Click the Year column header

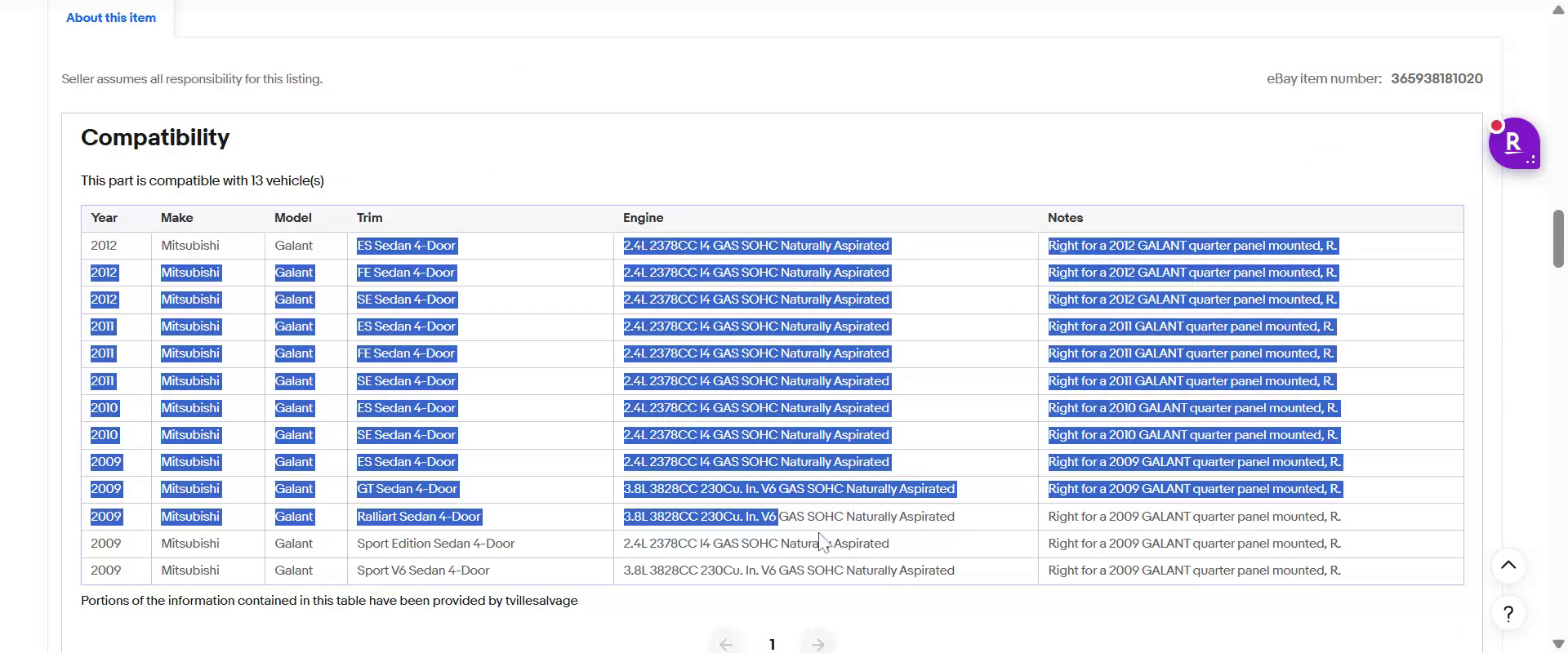click(x=104, y=218)
